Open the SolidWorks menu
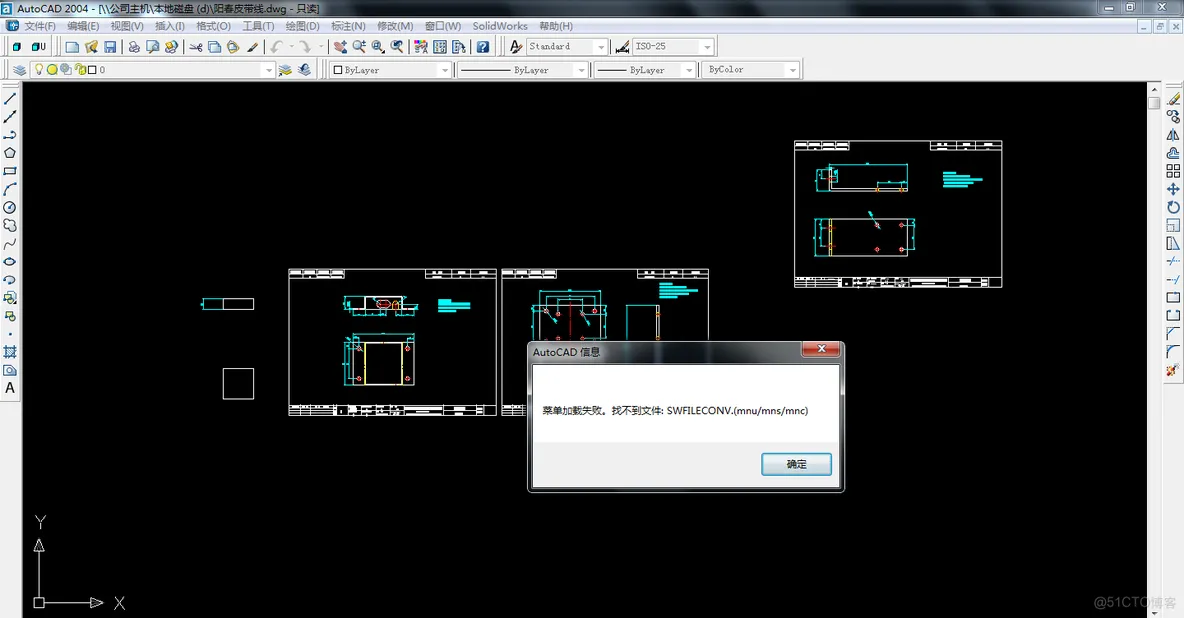 tap(500, 26)
